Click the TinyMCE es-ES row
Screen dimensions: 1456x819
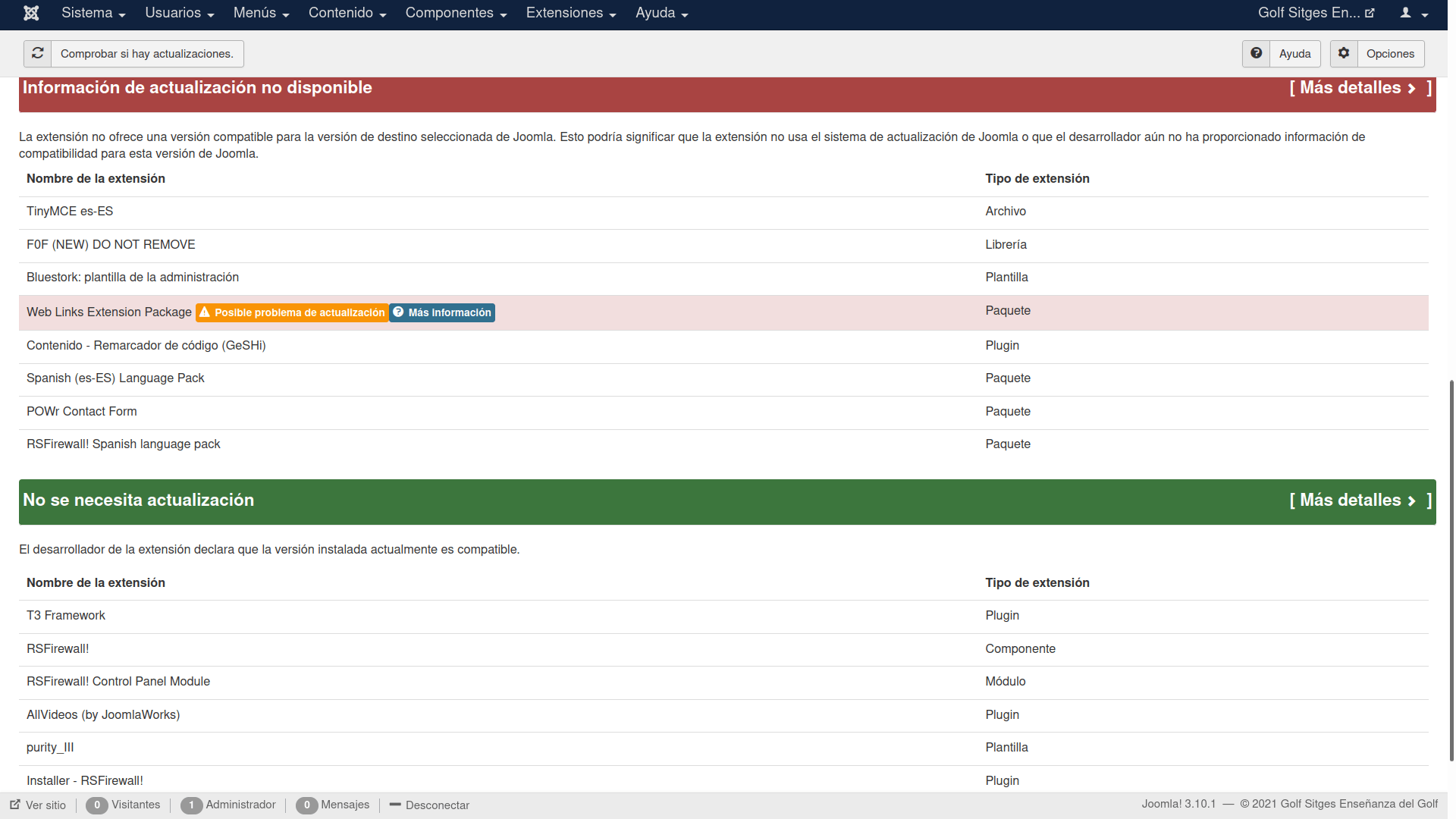[x=723, y=212]
